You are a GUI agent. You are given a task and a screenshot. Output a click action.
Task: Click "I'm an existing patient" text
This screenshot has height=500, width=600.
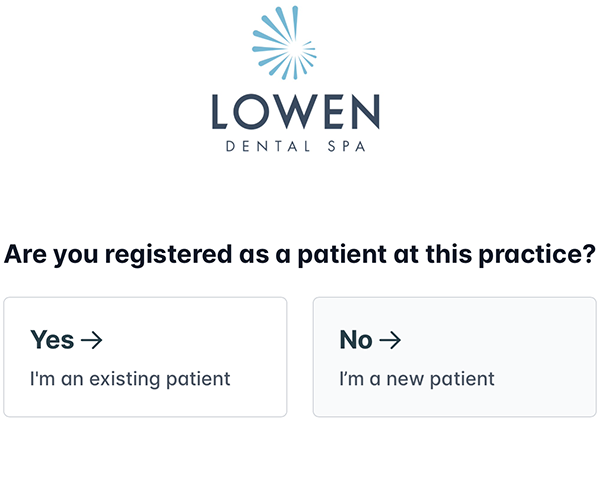tap(130, 379)
